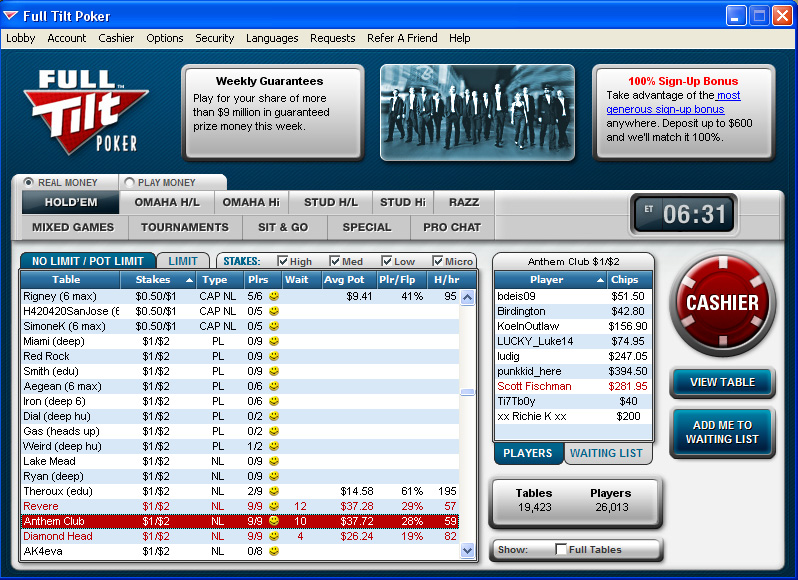
Task: Open the Cashier with the red chip
Action: (722, 302)
